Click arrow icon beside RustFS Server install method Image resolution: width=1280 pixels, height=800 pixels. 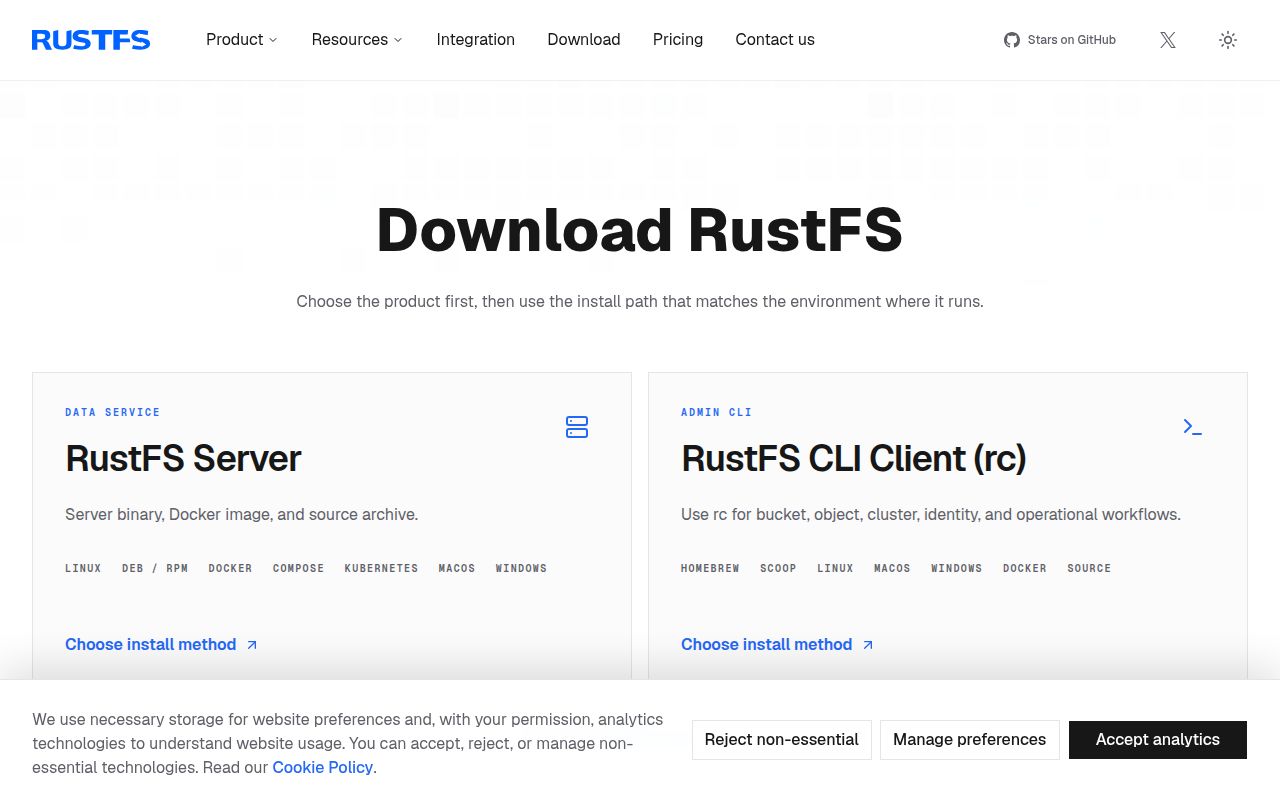coord(252,645)
